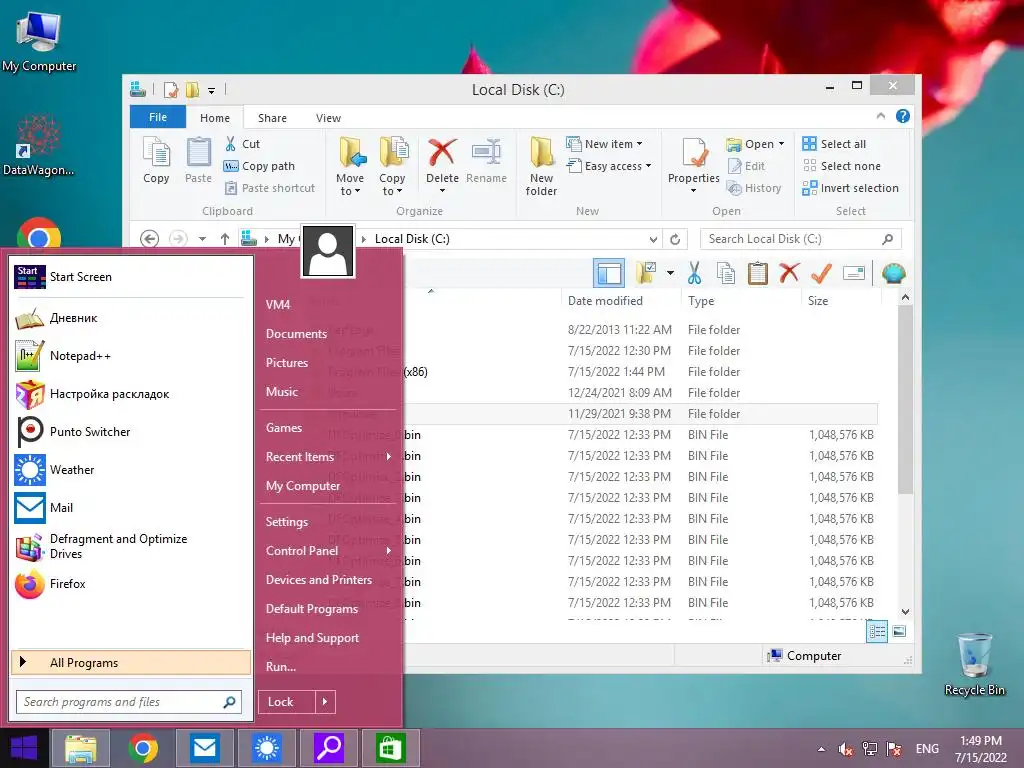Viewport: 1024px width, 768px height.
Task: Click Search programs and files field
Action: coord(129,702)
